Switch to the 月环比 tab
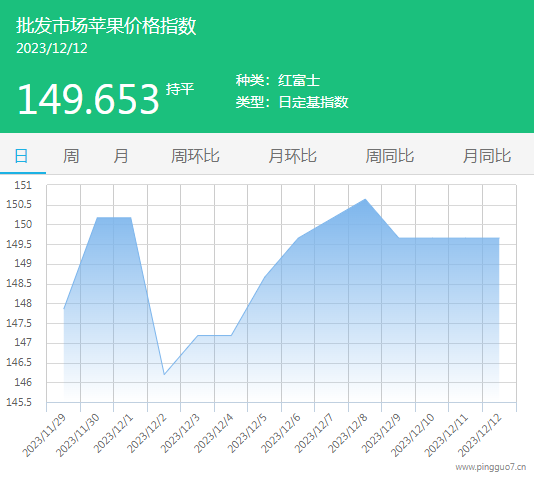 tap(293, 156)
